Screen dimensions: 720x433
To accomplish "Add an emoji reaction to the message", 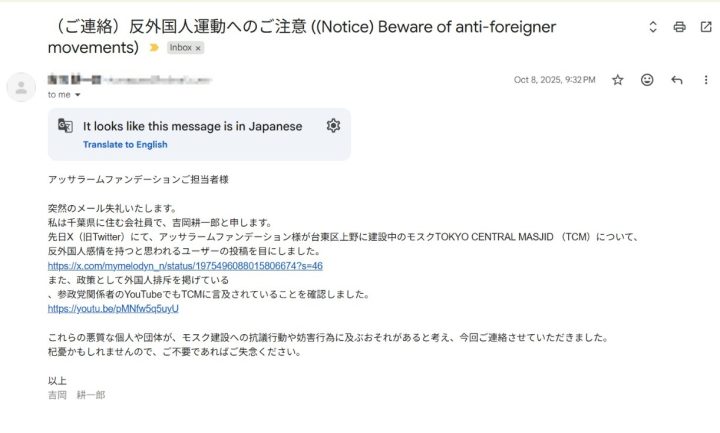I will coord(647,80).
